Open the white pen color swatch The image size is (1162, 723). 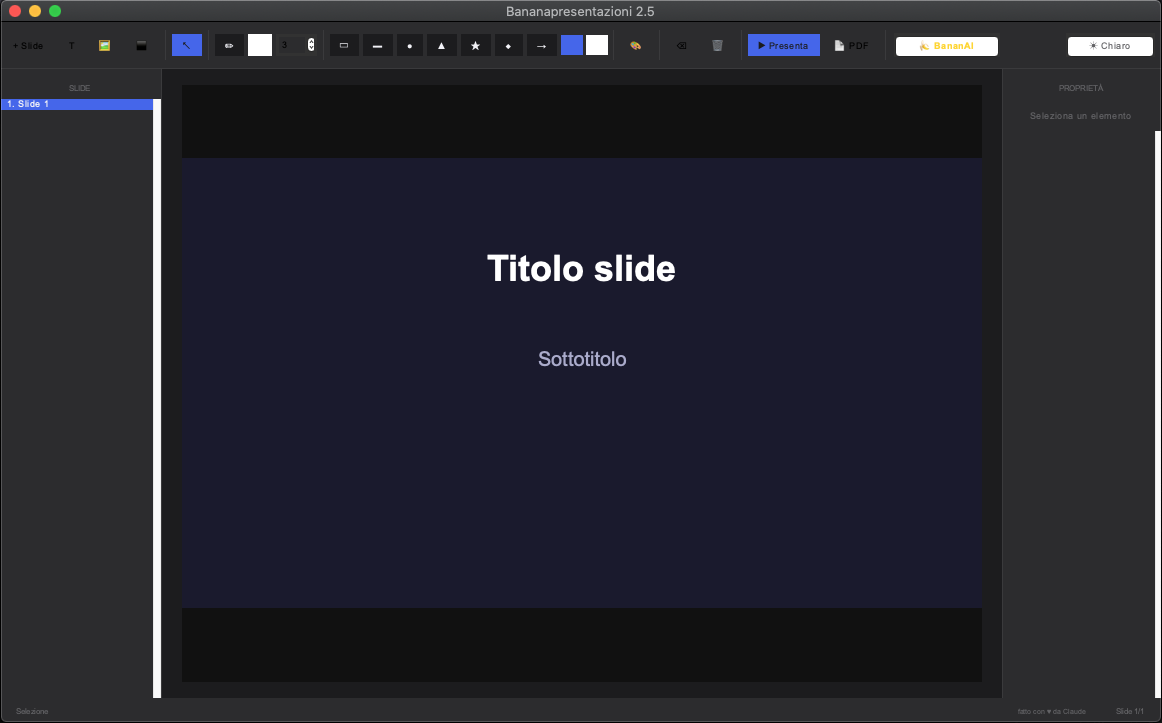(x=260, y=45)
